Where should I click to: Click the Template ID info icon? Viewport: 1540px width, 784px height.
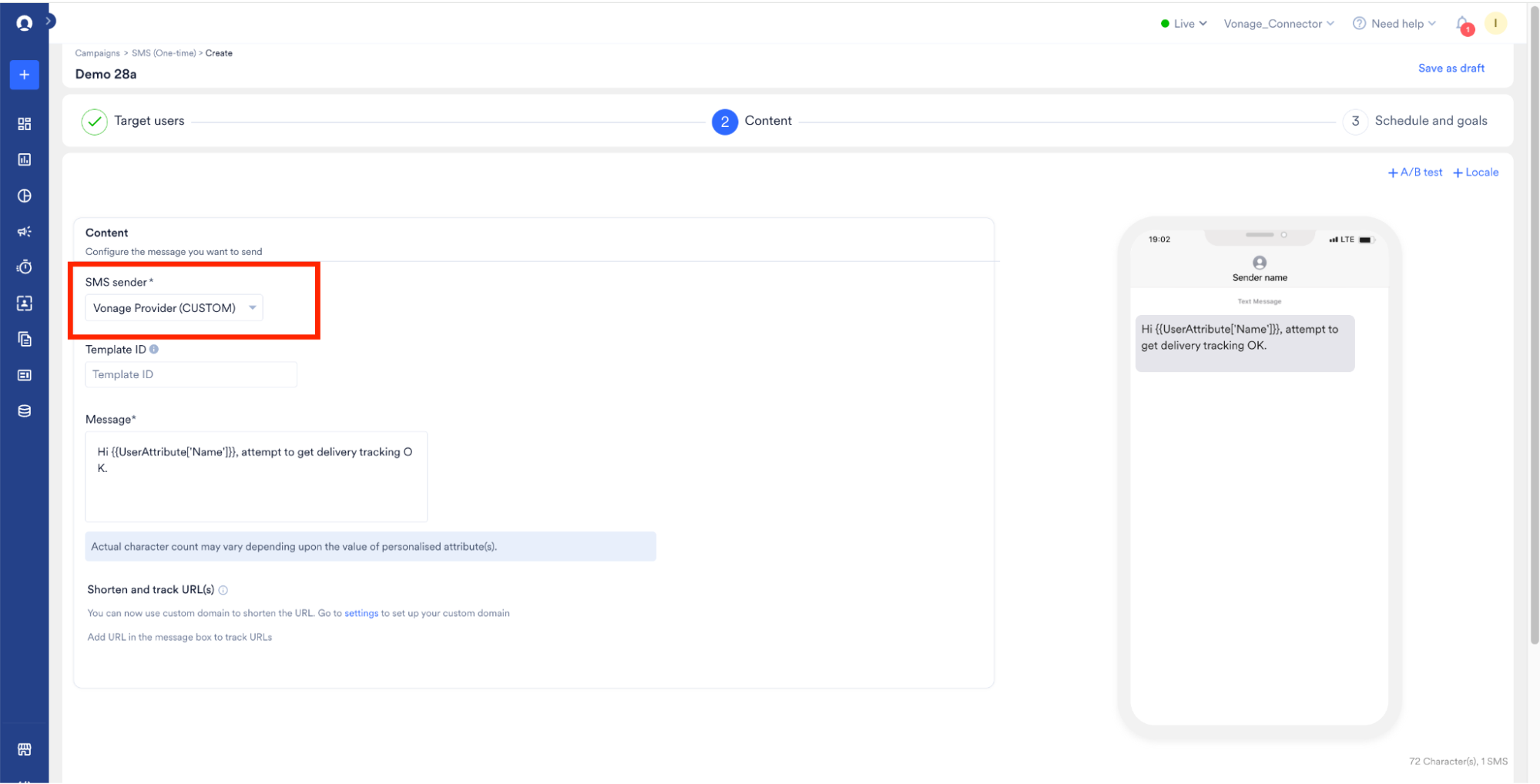(154, 349)
